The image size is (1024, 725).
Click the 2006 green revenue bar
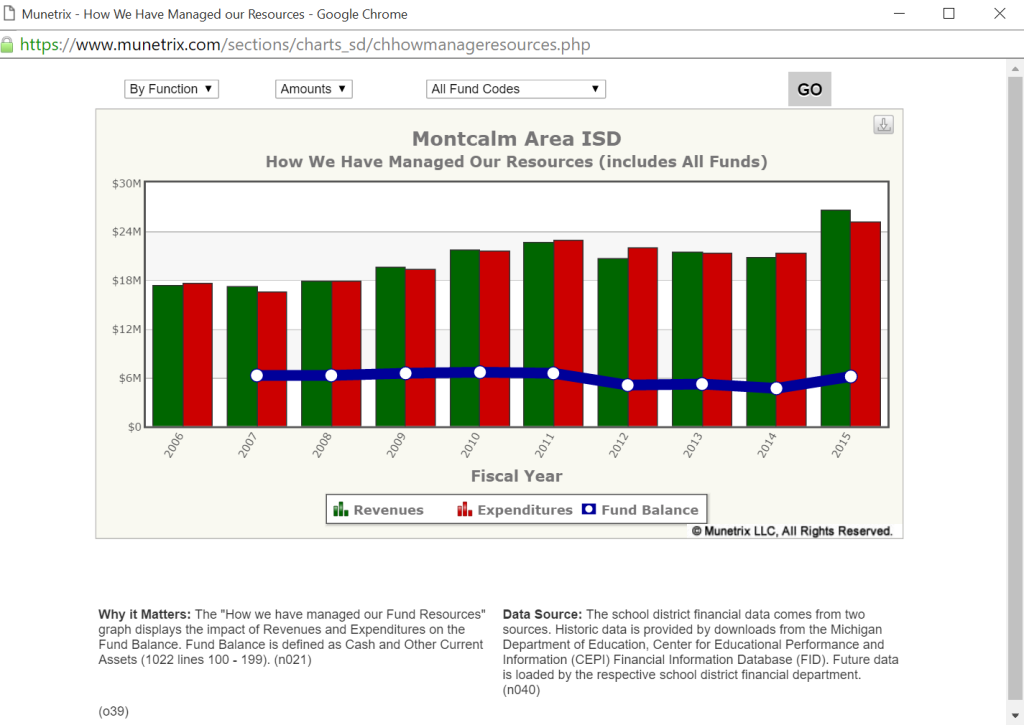coord(168,356)
